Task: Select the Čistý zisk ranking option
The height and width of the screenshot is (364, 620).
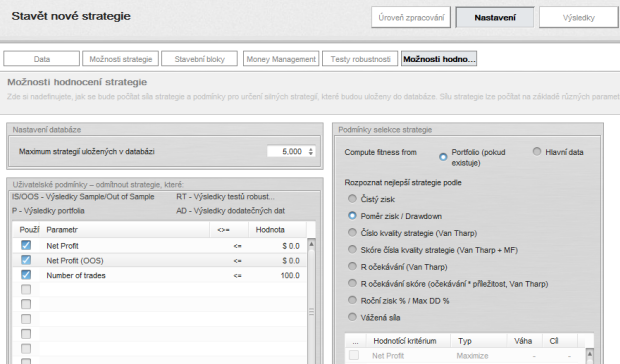Action: [352, 198]
